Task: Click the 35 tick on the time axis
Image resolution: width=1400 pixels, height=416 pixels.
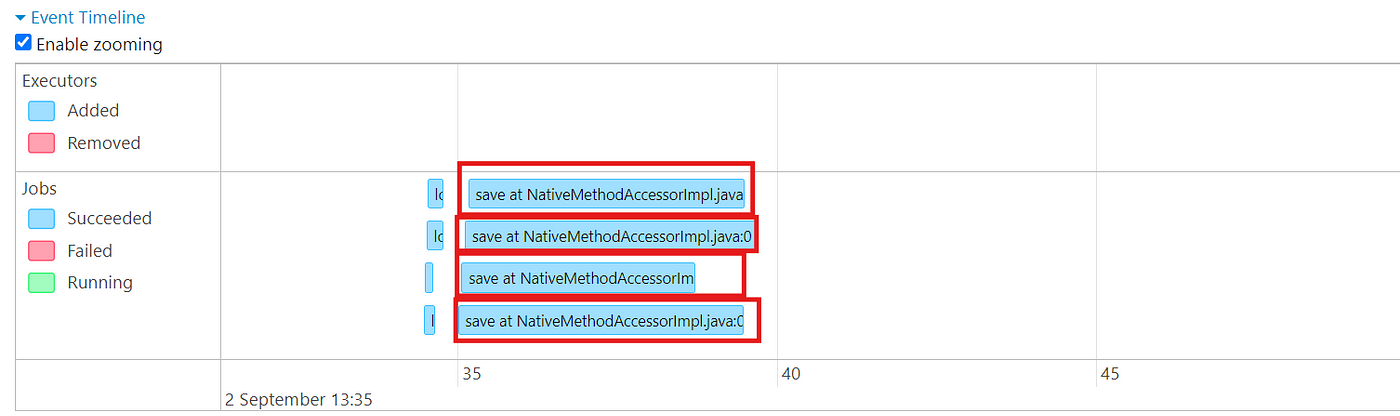Action: pyautogui.click(x=472, y=374)
